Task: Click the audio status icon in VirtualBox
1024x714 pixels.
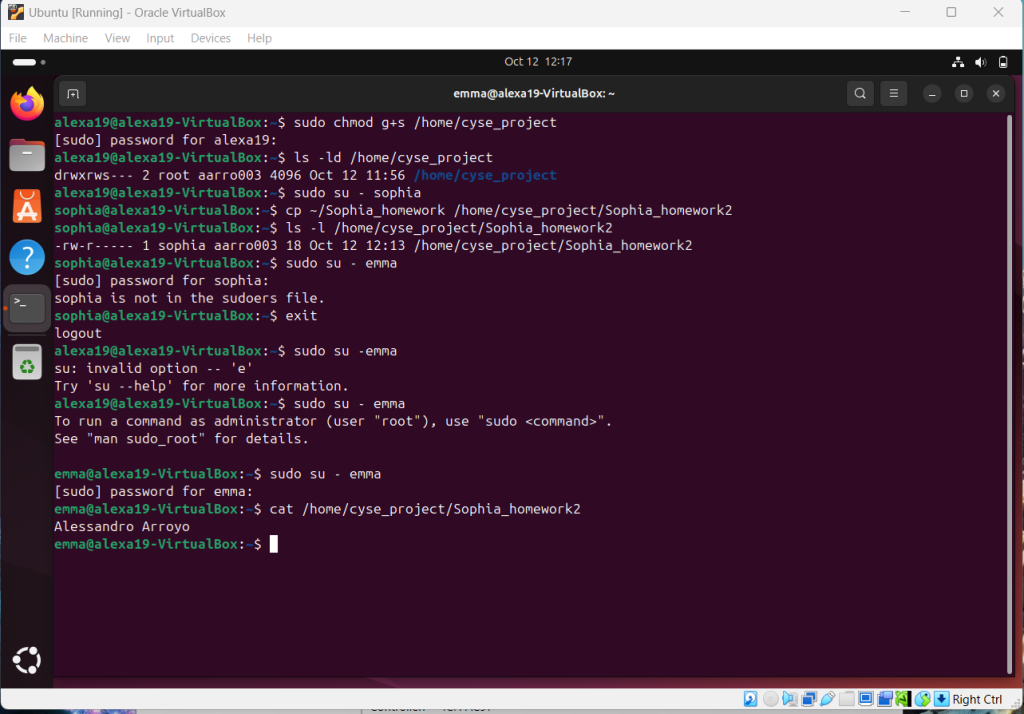Action: pyautogui.click(x=790, y=699)
